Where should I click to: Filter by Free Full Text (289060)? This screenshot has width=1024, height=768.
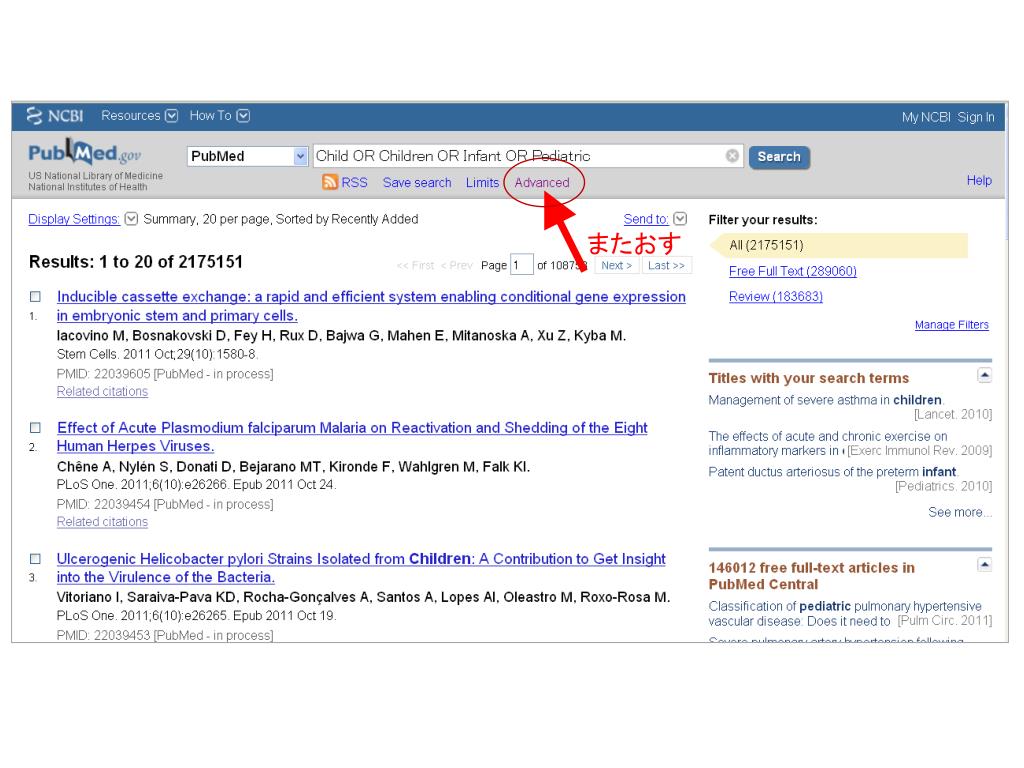(x=793, y=271)
